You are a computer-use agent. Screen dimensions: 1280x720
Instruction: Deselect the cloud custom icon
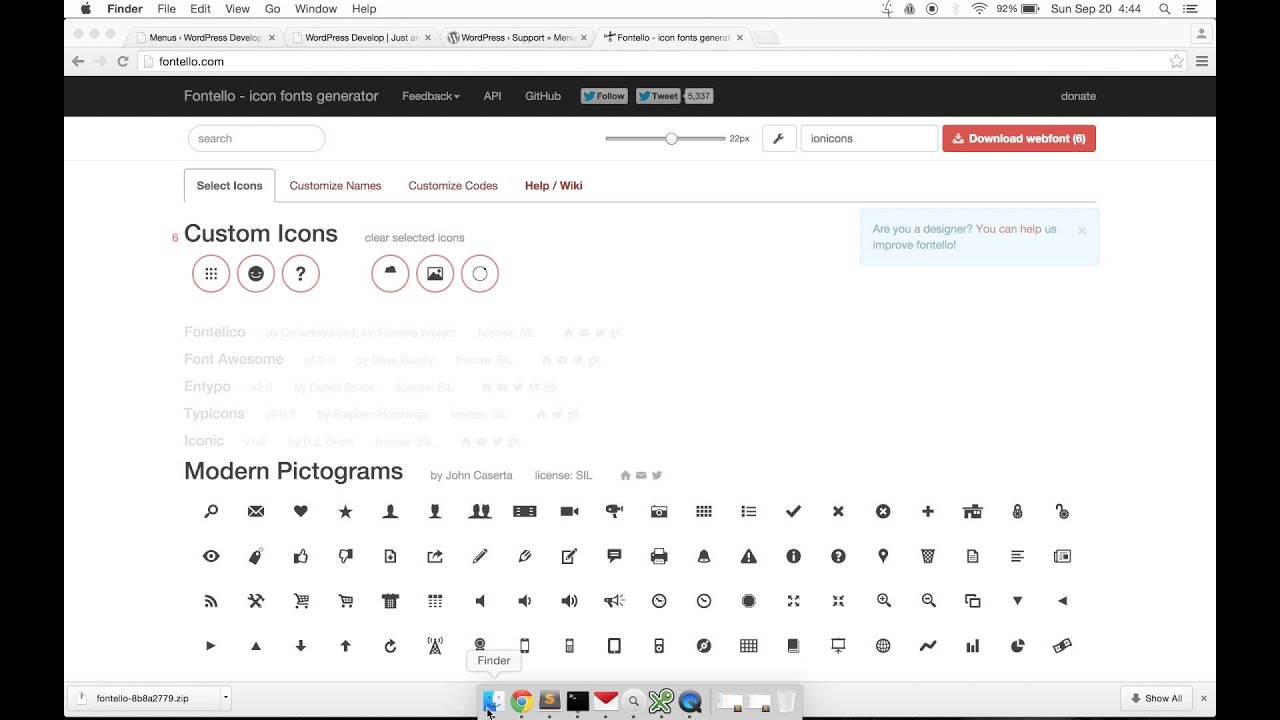click(390, 273)
